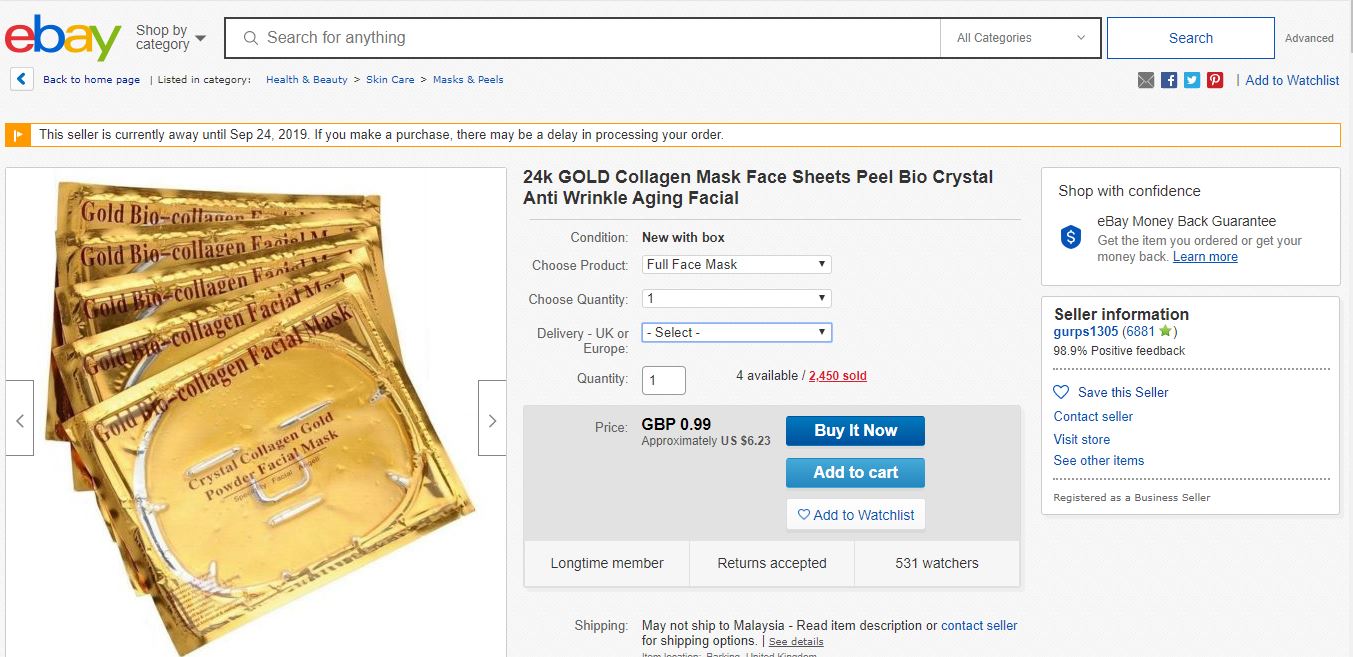
Task: Open the 2,450 sold link
Action: (837, 376)
